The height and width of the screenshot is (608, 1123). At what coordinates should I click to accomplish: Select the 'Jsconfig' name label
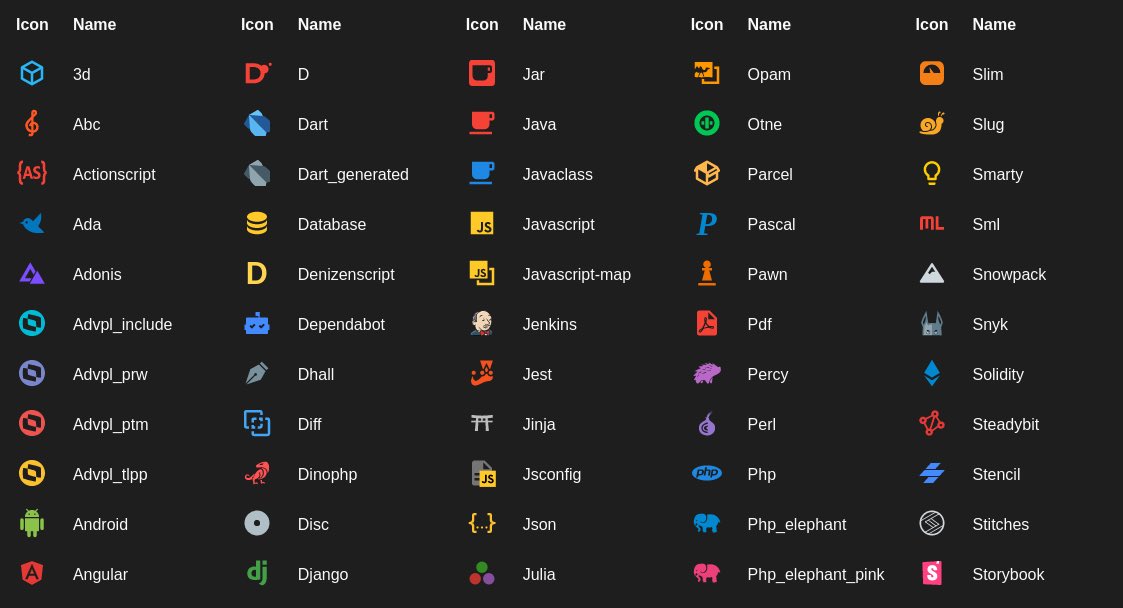coord(551,474)
